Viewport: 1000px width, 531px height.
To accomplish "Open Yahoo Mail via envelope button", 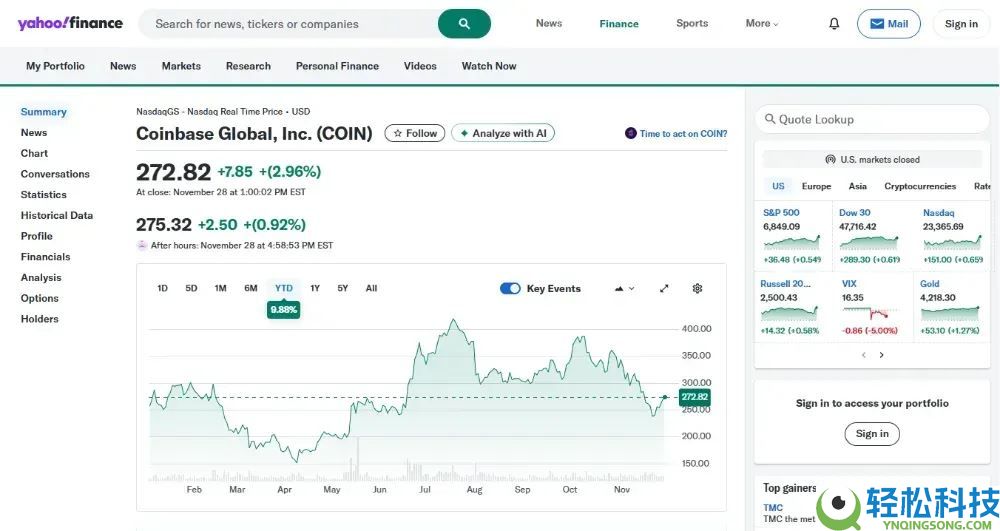I will [888, 24].
